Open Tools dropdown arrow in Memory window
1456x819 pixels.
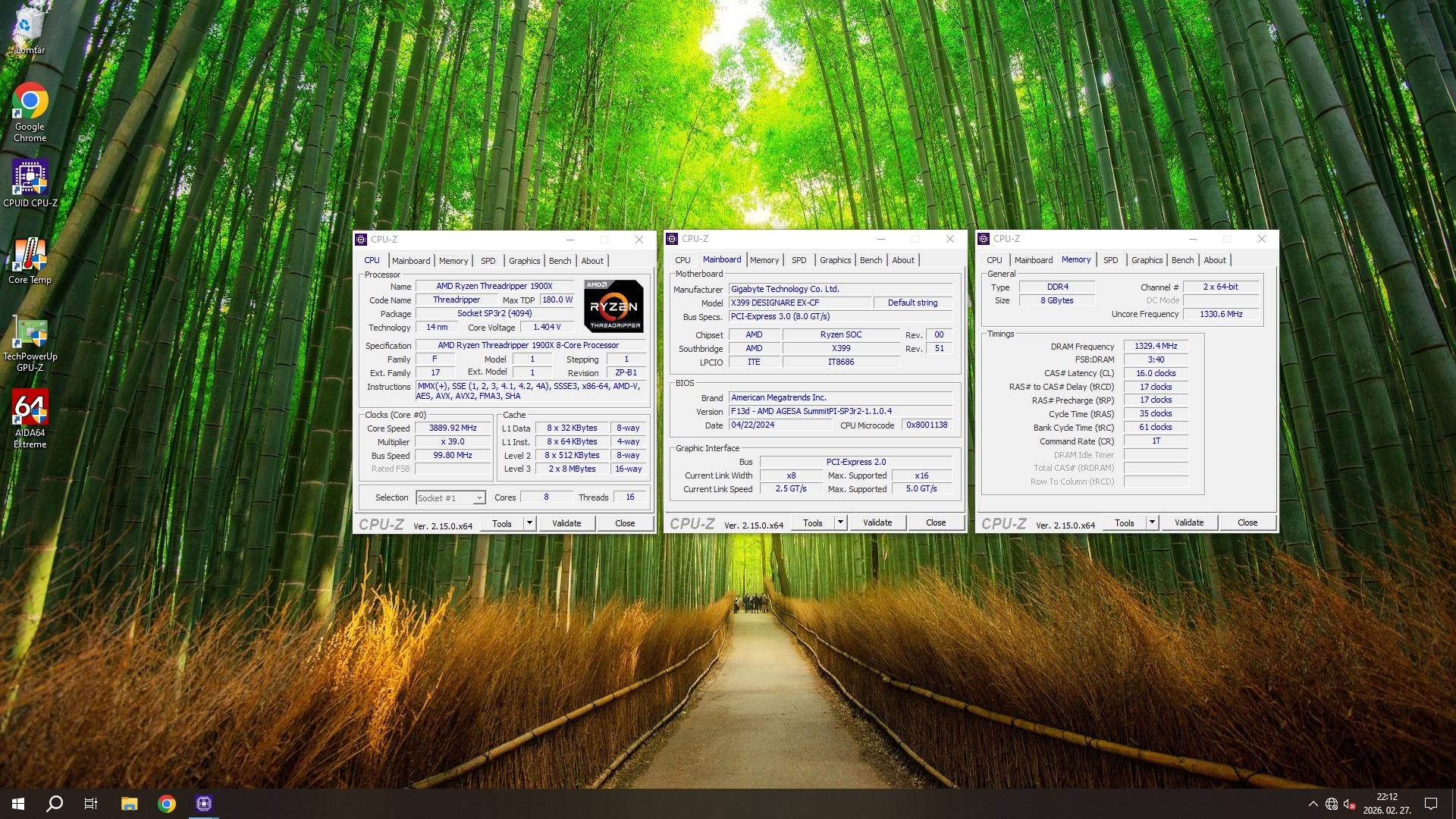click(x=1152, y=522)
